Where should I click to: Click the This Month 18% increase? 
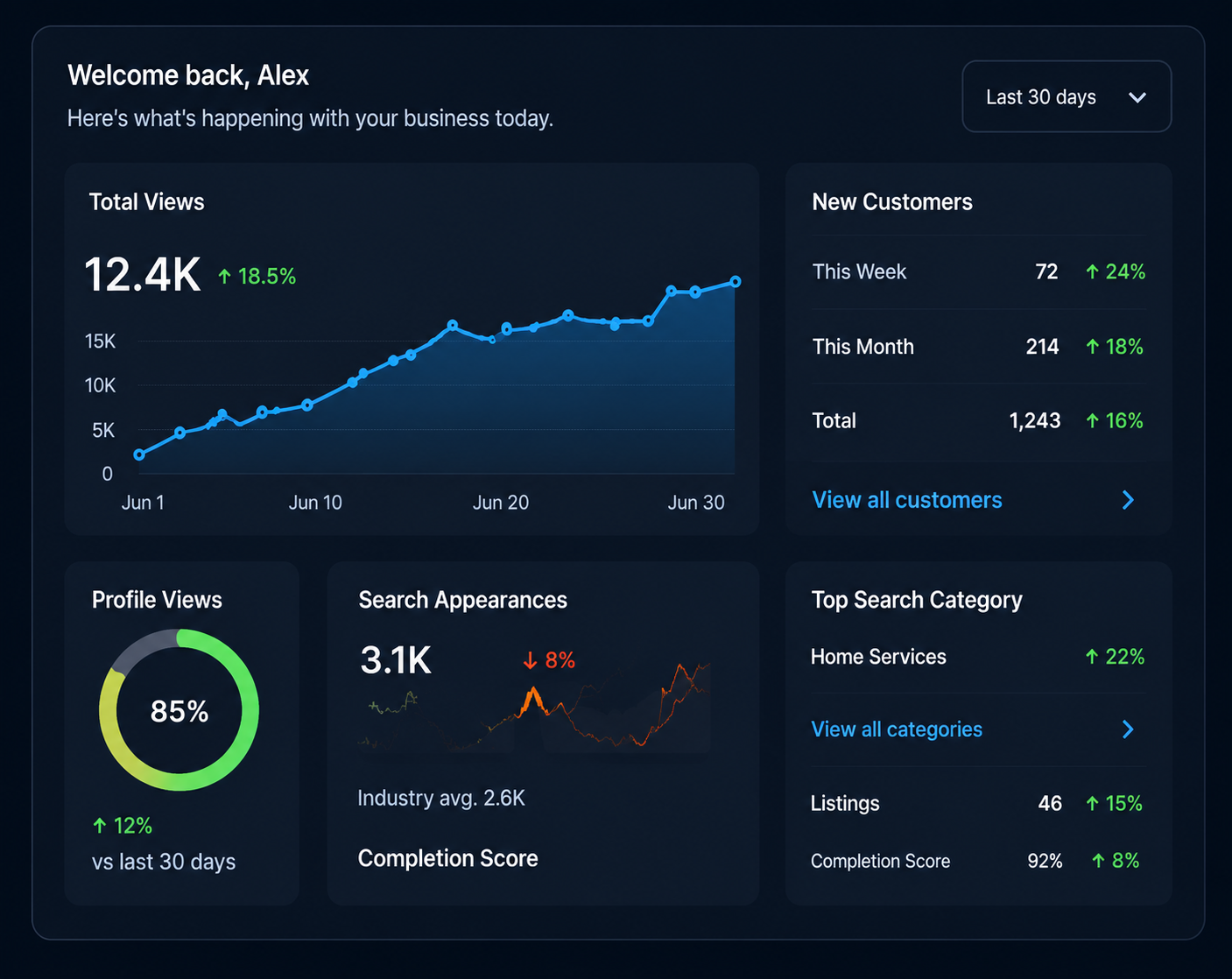pyautogui.click(x=1115, y=347)
